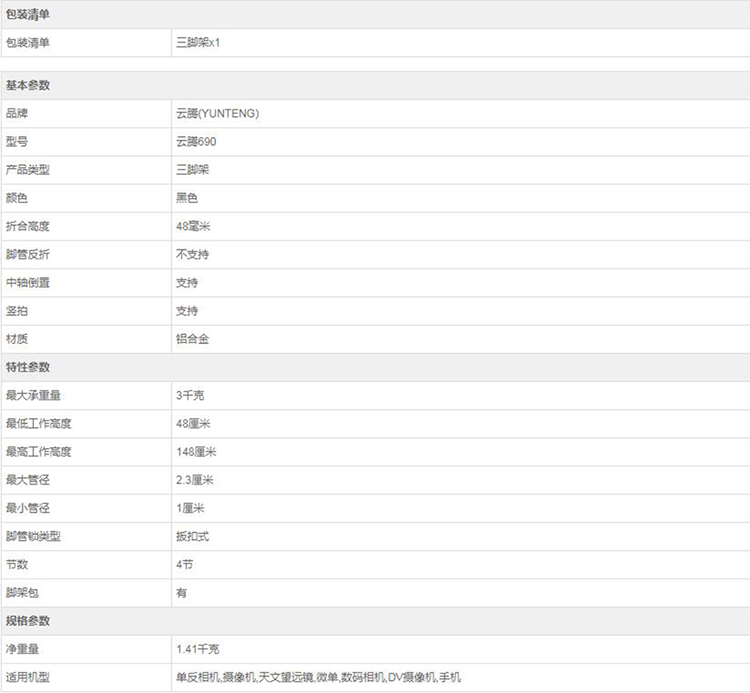Viewport: 750px width, 693px height.
Task: Select the 有 value
Action: click(x=181, y=593)
